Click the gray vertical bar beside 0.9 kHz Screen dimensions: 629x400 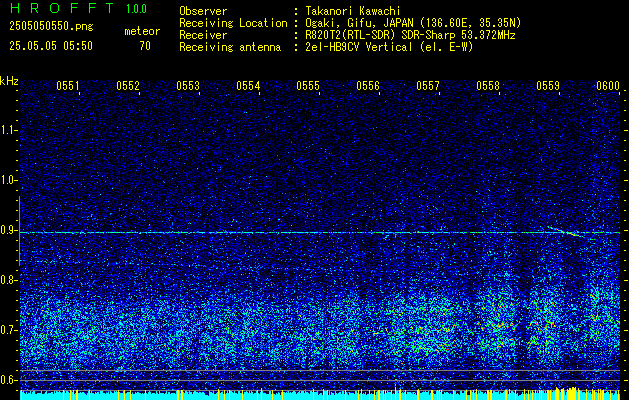(x=19, y=231)
